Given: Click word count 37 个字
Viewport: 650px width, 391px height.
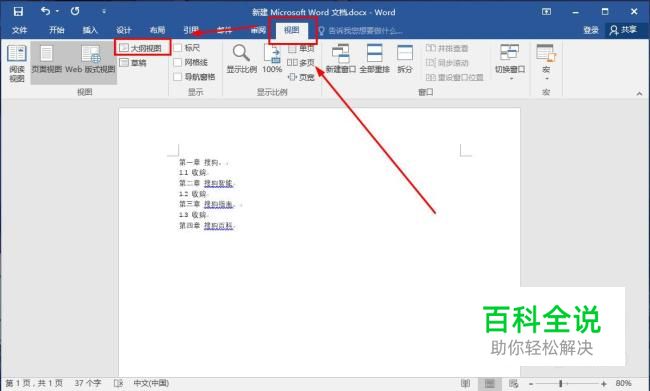Looking at the screenshot, I should [88, 384].
